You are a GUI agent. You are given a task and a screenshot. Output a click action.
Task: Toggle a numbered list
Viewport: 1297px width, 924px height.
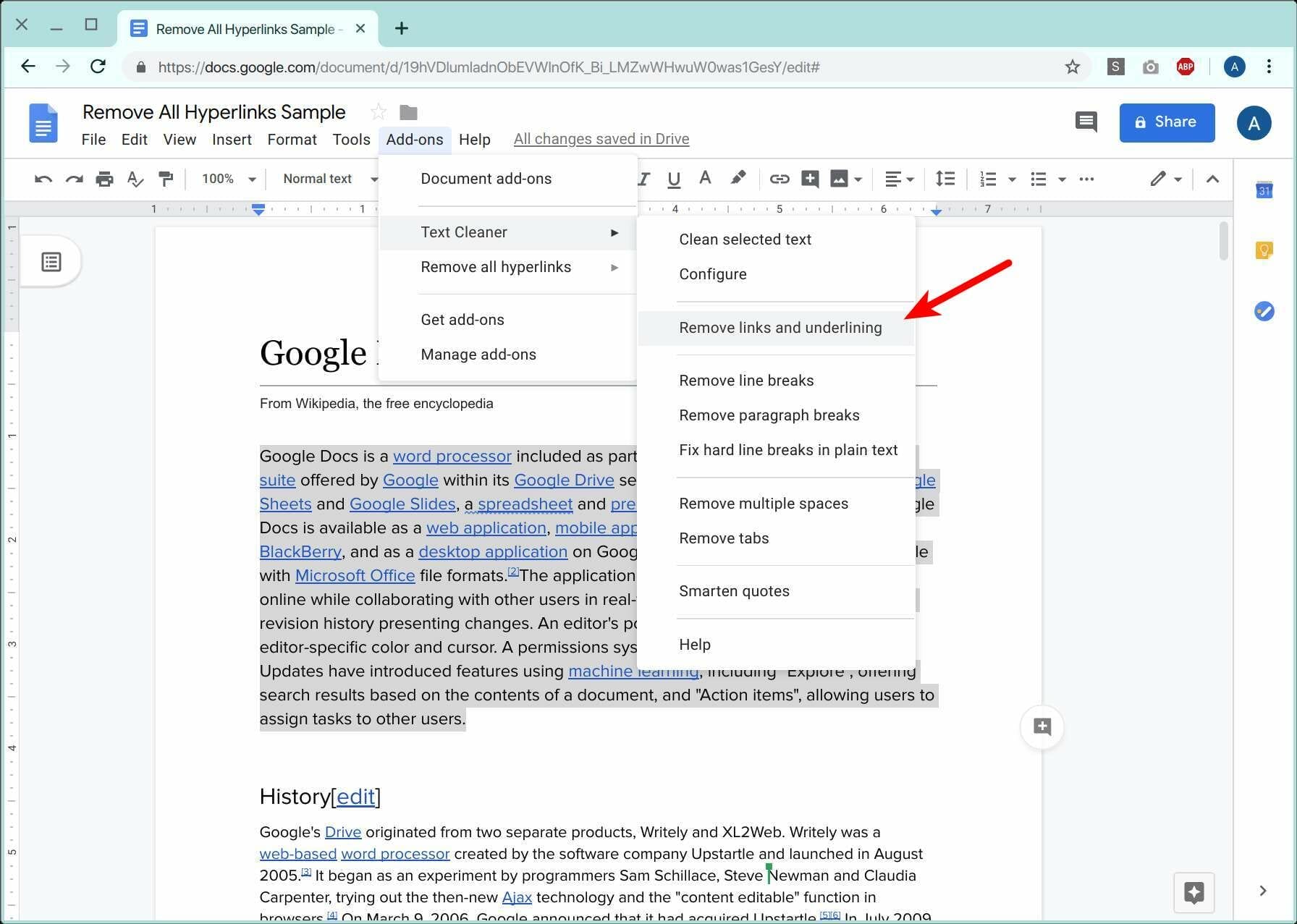[987, 179]
